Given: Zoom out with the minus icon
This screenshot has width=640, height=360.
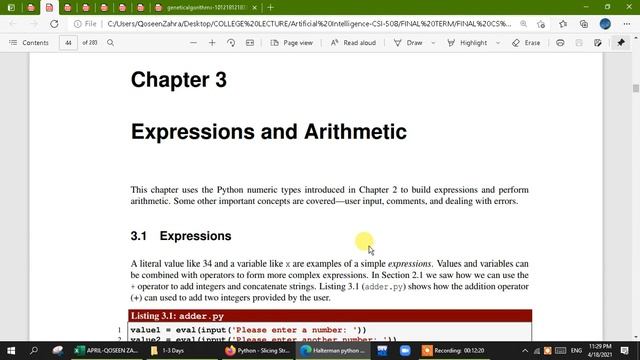Looking at the screenshot, I should pyautogui.click(x=193, y=43).
